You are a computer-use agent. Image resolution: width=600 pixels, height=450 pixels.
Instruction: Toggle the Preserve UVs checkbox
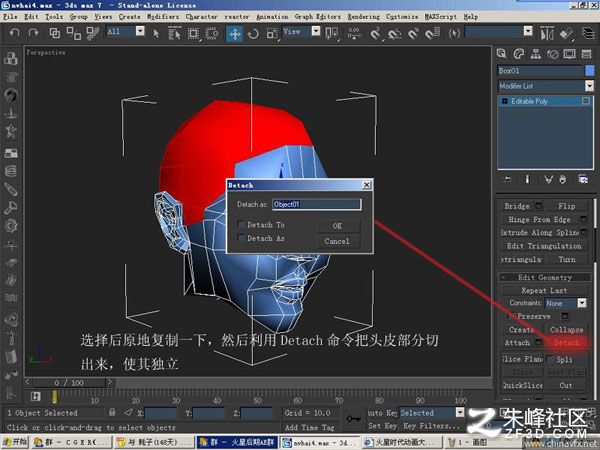click(510, 316)
